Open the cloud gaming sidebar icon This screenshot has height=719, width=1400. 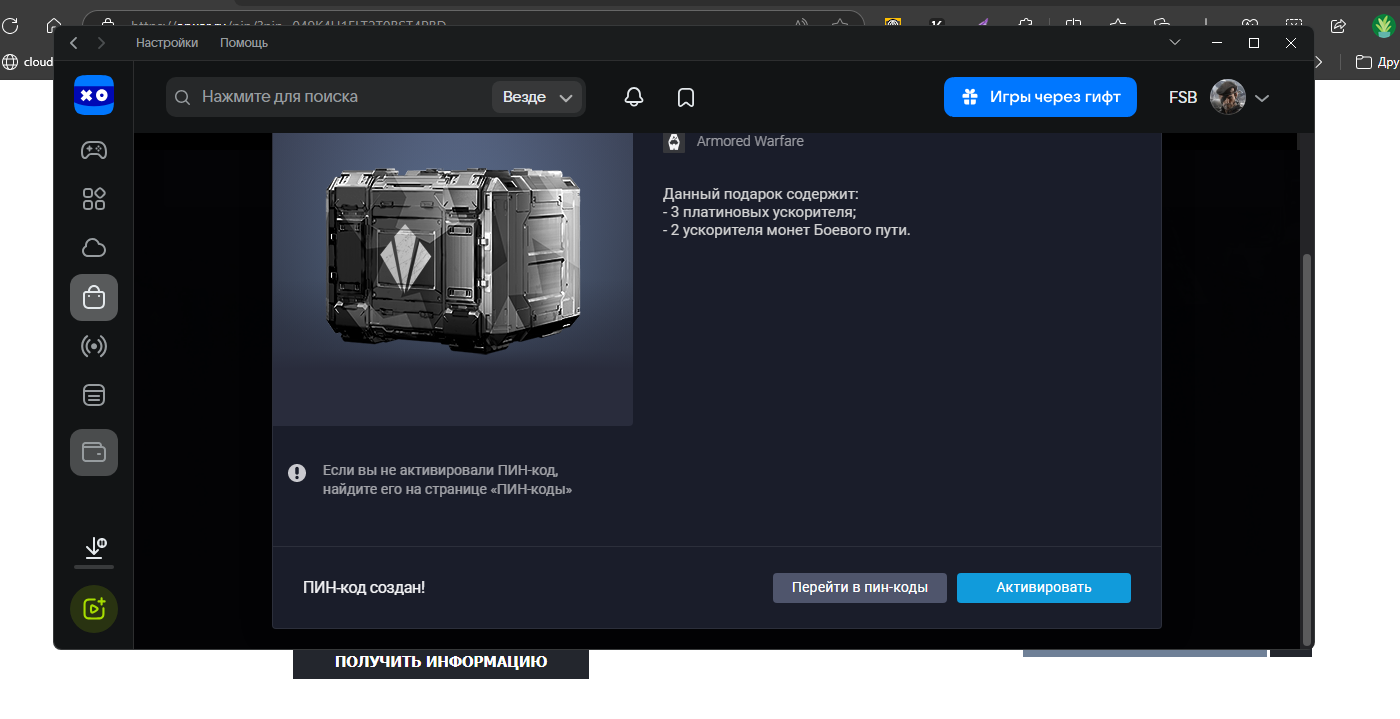94,248
